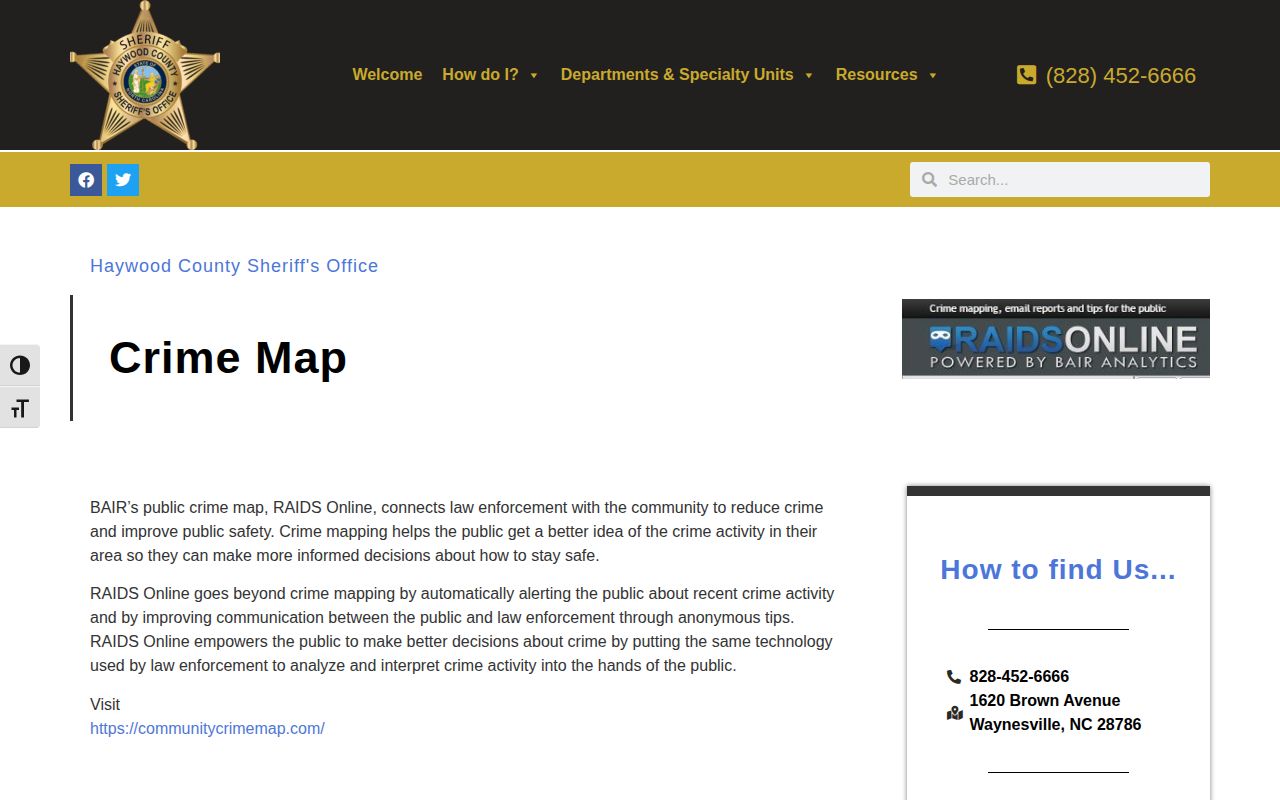
Task: Open the How do I? menu
Action: point(480,75)
